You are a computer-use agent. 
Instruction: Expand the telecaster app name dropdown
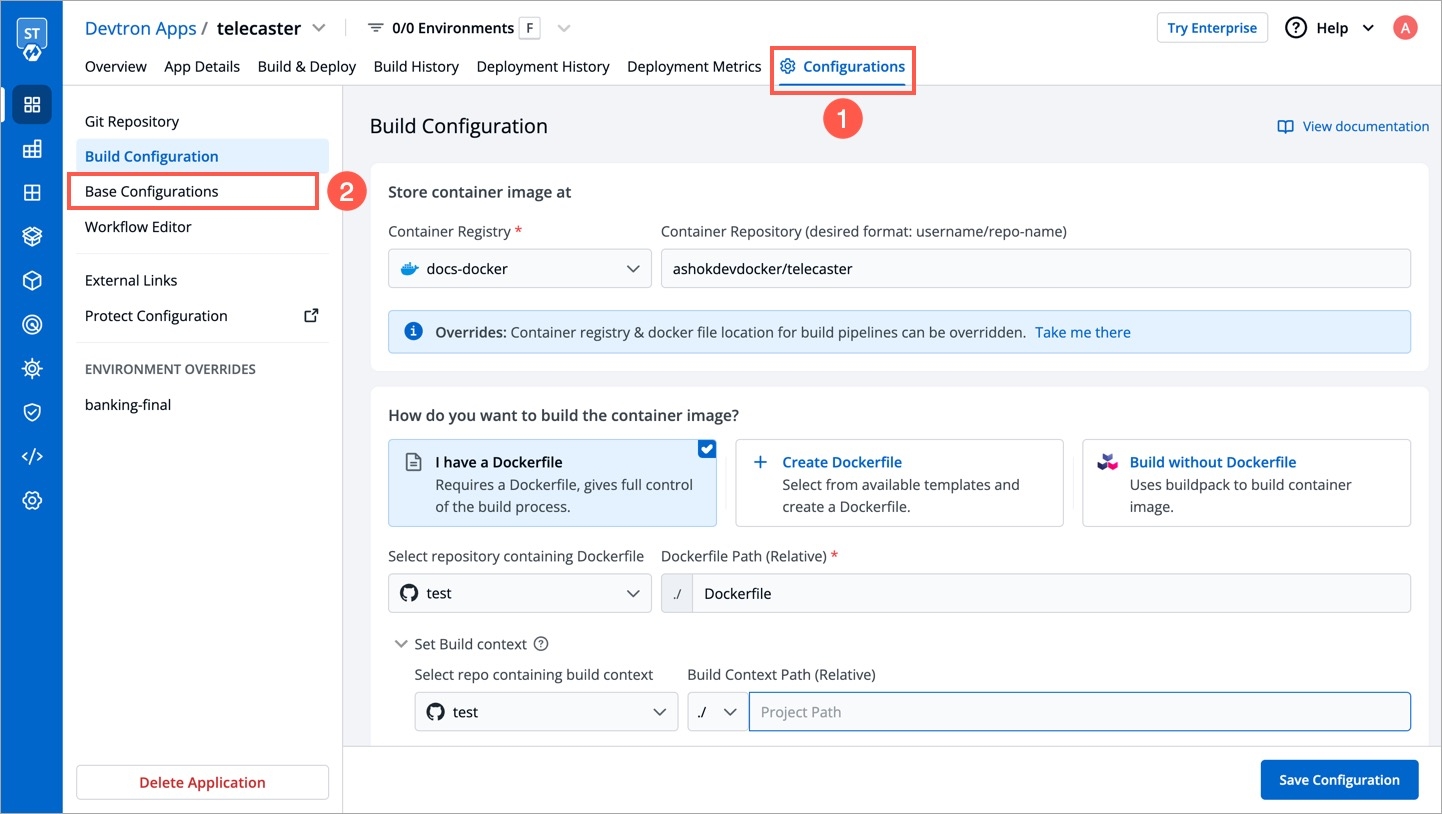tap(319, 28)
